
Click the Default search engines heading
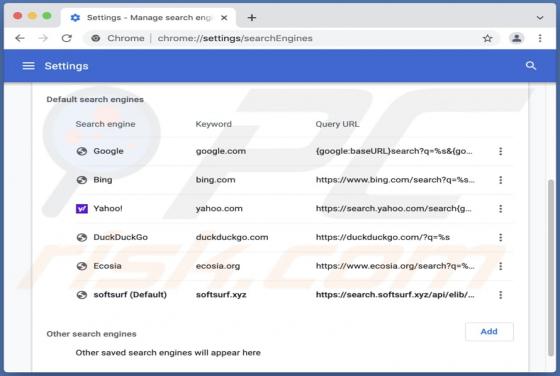95,99
